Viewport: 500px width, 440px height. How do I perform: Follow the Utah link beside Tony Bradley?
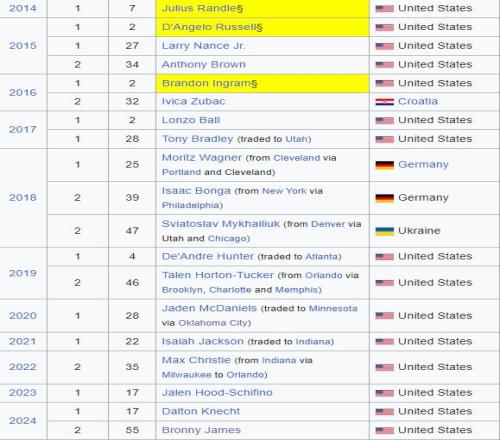pos(296,139)
